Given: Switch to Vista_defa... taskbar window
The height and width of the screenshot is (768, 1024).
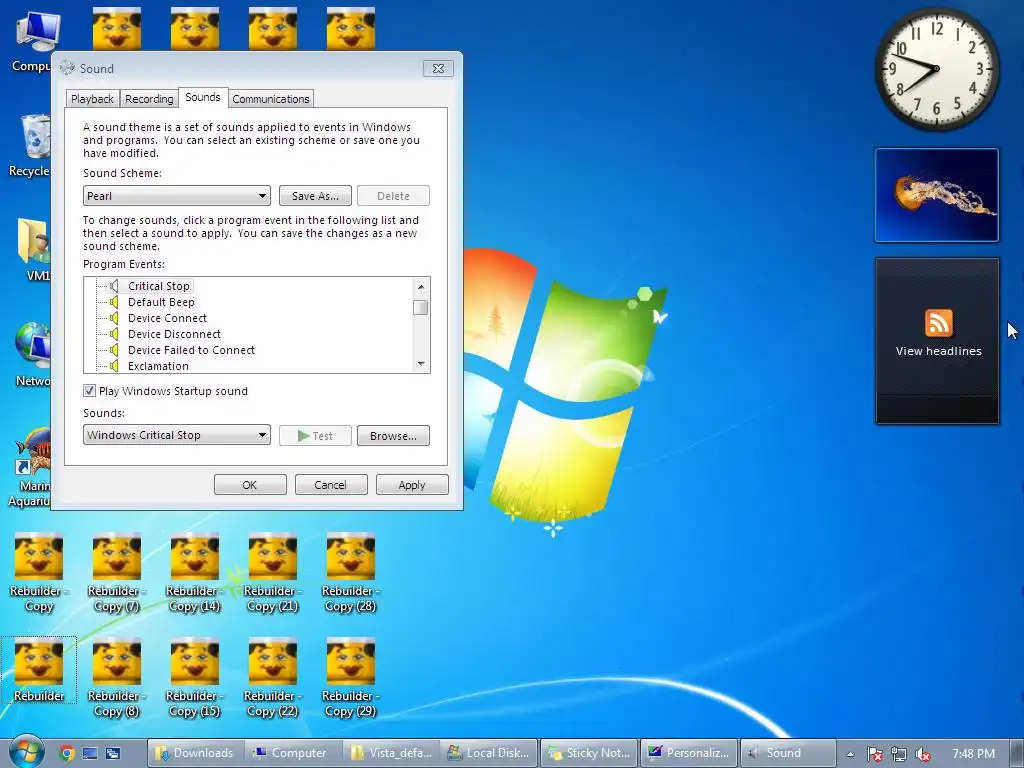Looking at the screenshot, I should click(392, 753).
